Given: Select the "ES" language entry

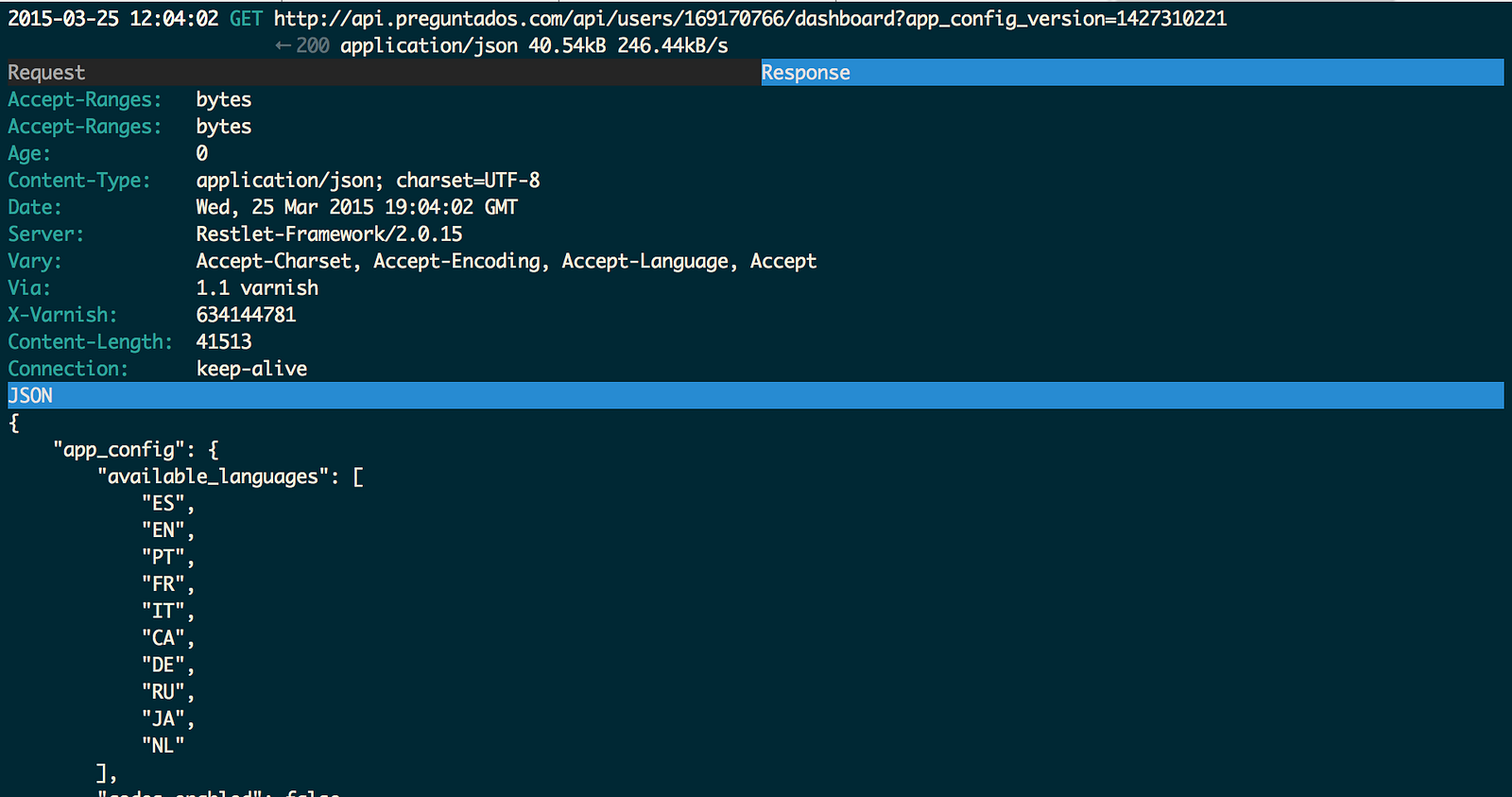Looking at the screenshot, I should [x=163, y=504].
